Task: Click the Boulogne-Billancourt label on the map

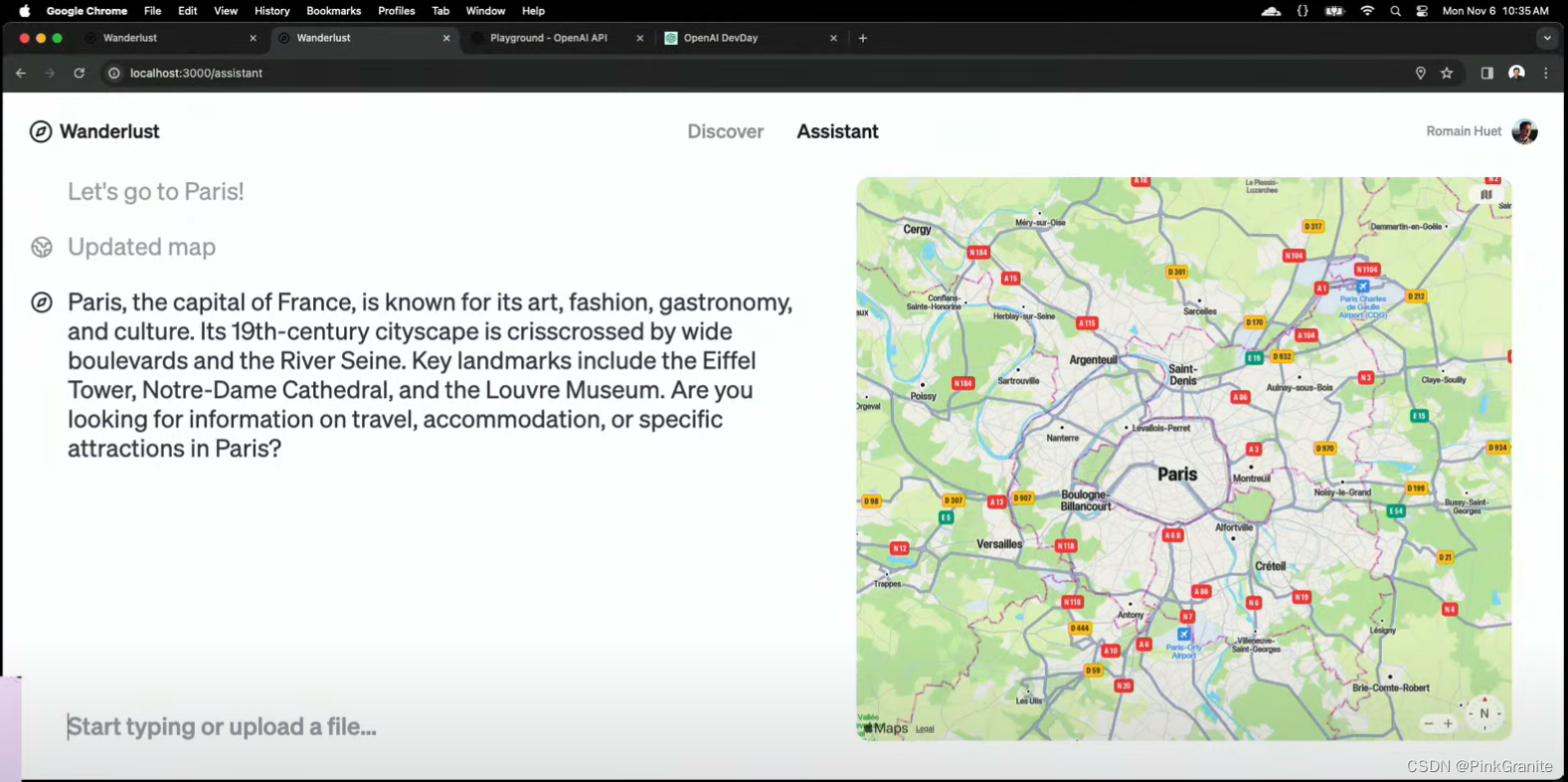Action: (x=1086, y=500)
